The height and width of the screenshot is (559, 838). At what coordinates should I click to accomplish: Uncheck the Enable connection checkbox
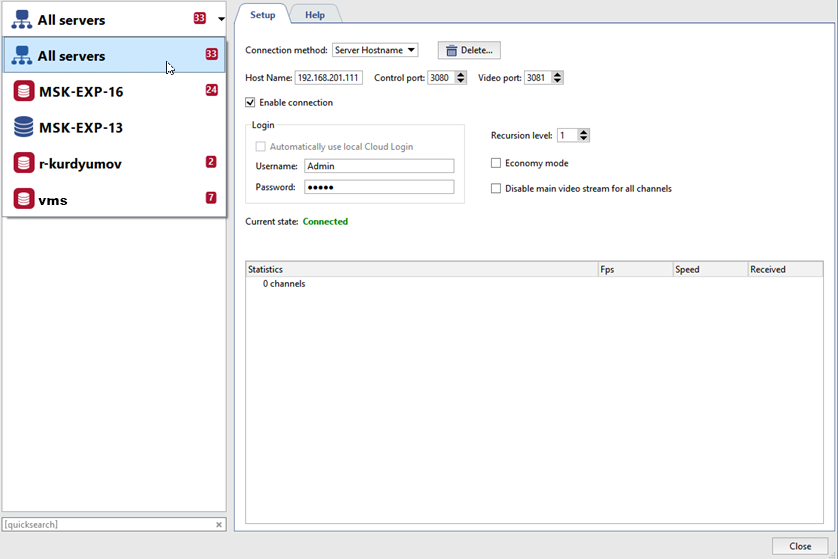[250, 103]
